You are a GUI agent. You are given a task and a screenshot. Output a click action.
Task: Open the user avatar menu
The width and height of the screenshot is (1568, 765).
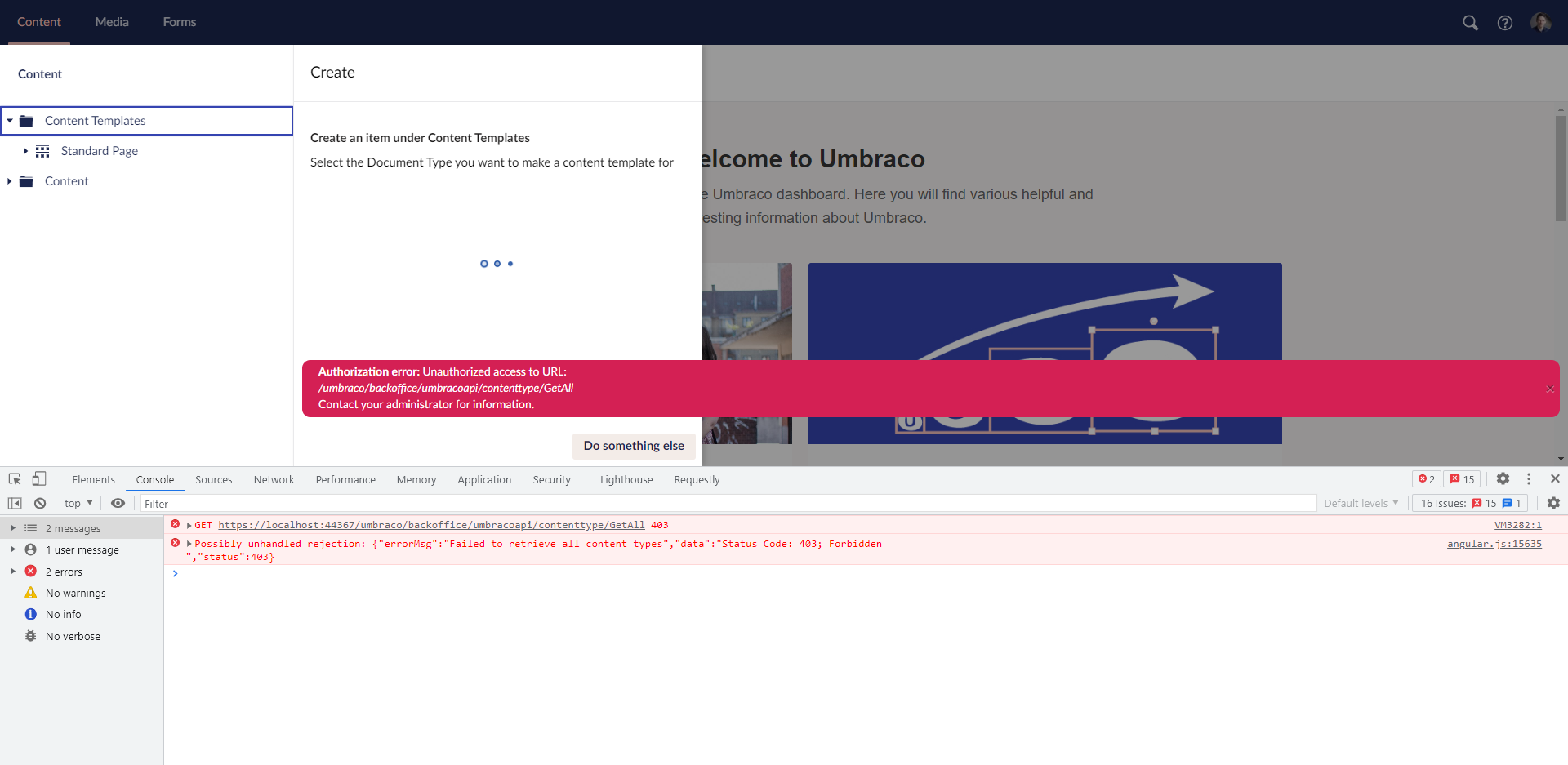(1541, 23)
